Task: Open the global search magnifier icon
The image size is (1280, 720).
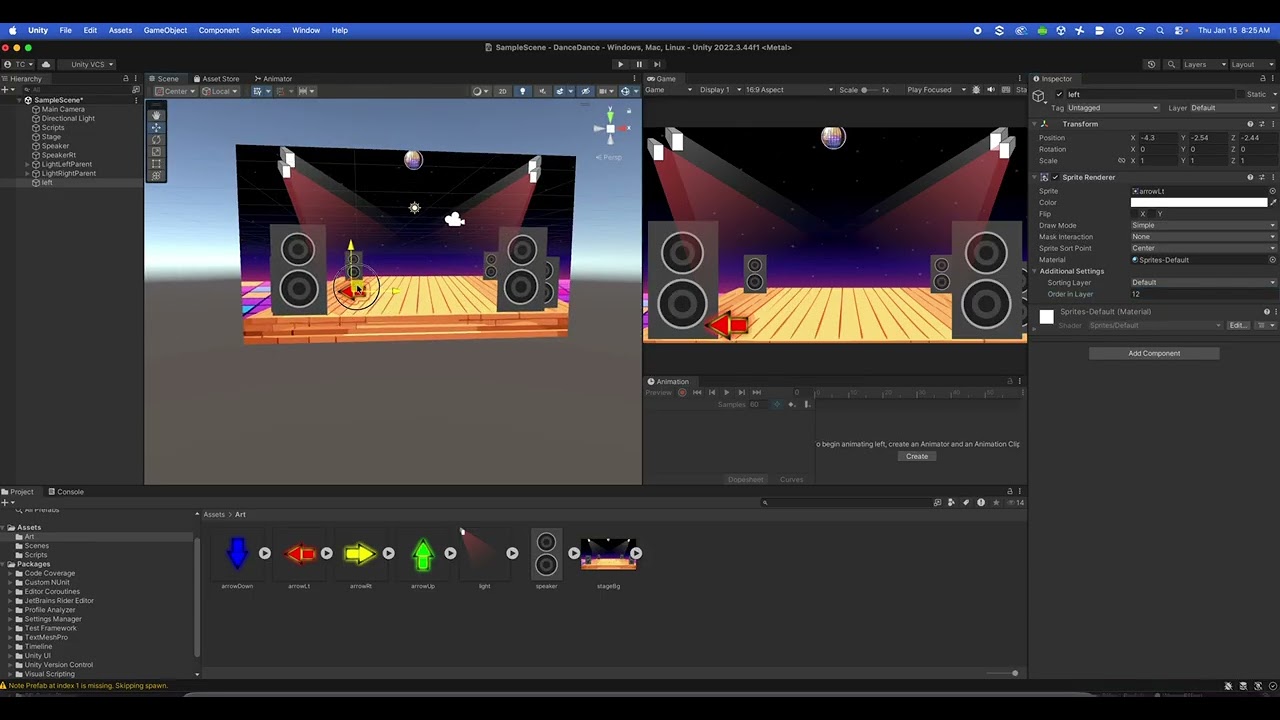Action: [x=1171, y=64]
